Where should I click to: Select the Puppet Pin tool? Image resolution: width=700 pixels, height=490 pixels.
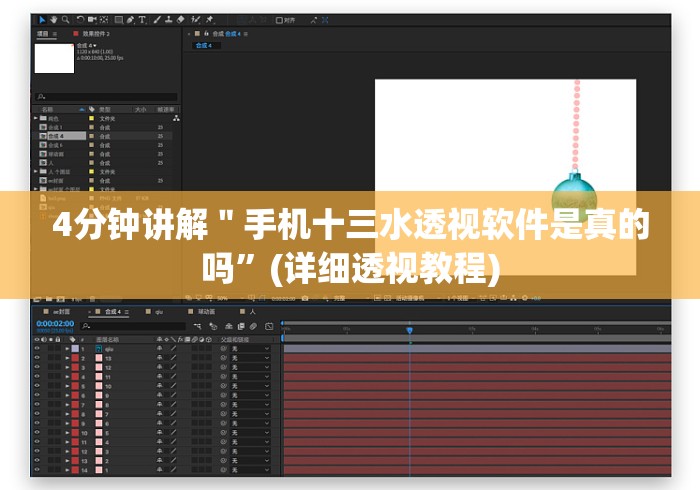(209, 19)
